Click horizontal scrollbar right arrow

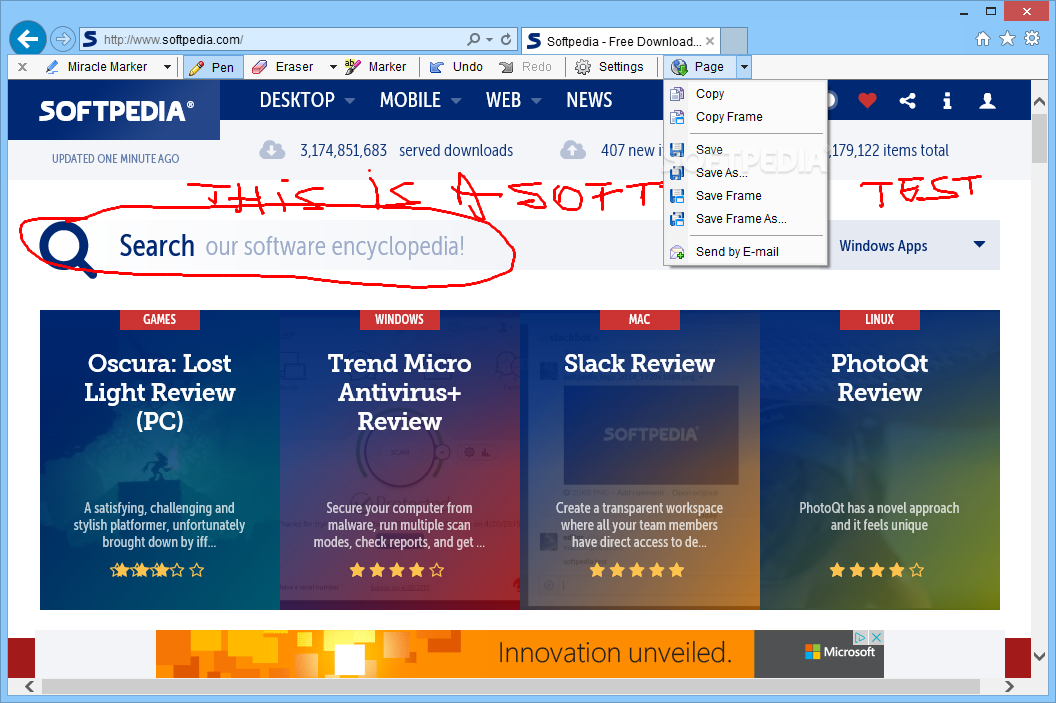1008,686
